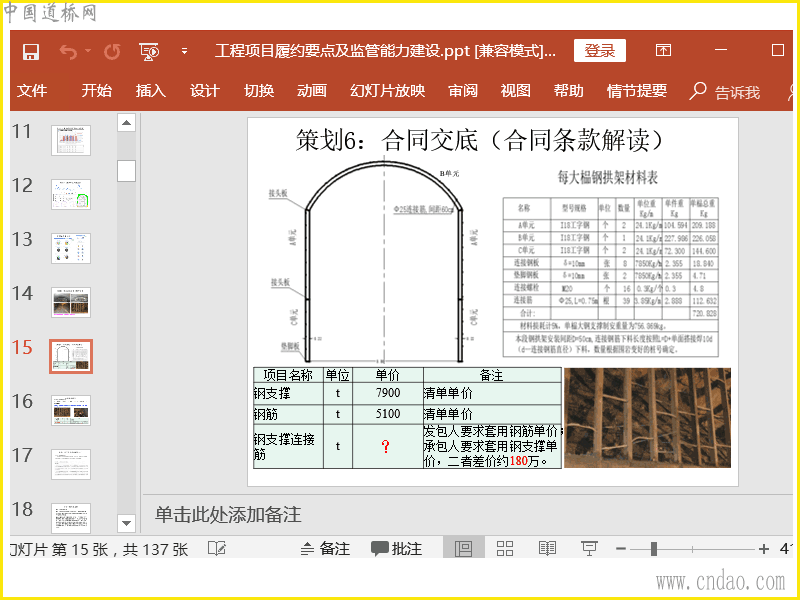Image resolution: width=800 pixels, height=600 pixels.
Task: Toggle Normal view button in status bar
Action: 463,549
